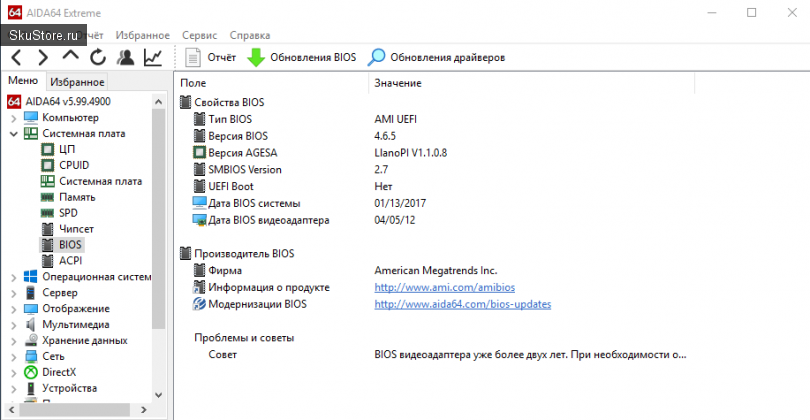
Task: Switch to the Меню tab
Action: coord(23,81)
